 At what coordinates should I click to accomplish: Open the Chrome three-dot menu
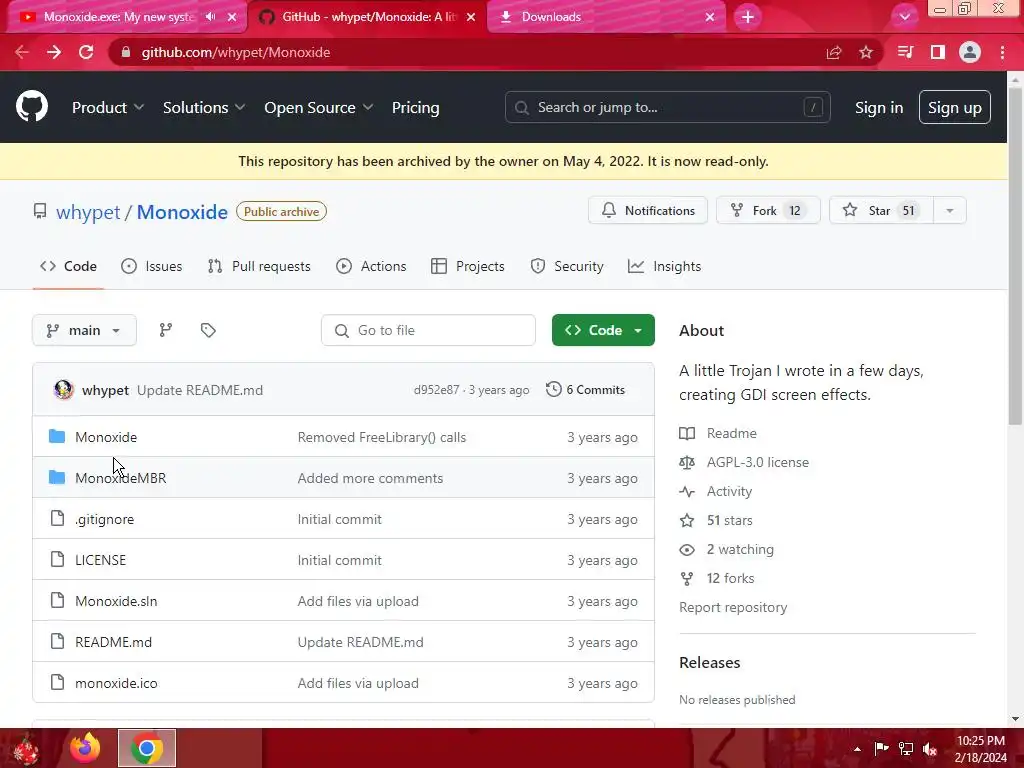(x=1002, y=52)
